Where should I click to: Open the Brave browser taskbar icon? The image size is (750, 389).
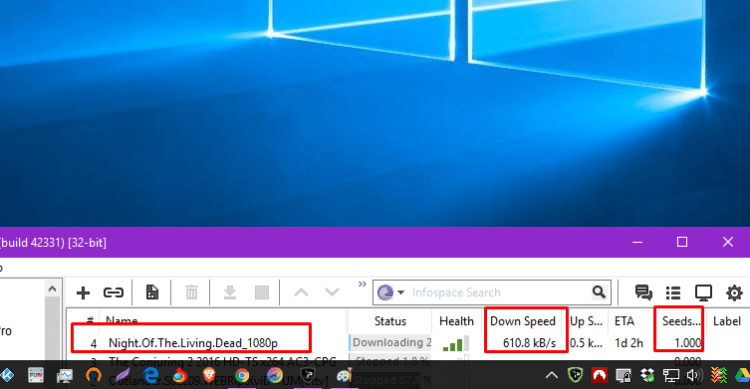coord(209,375)
